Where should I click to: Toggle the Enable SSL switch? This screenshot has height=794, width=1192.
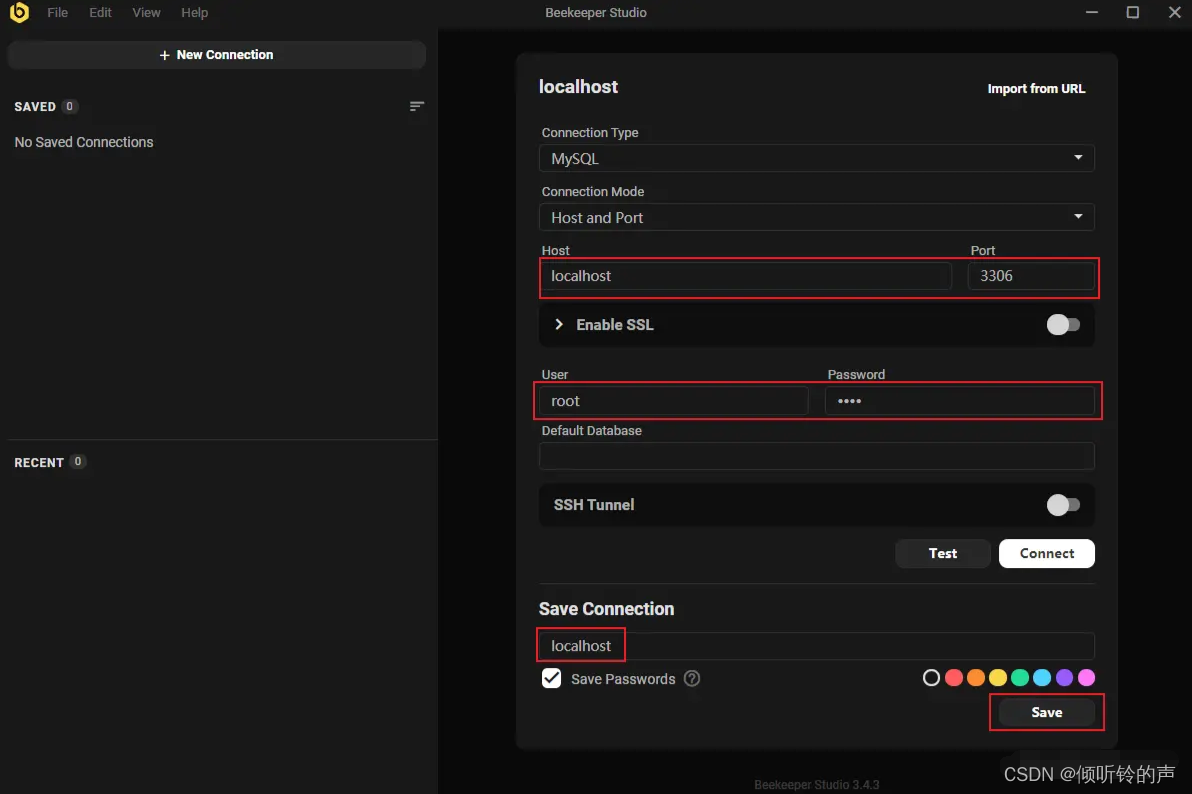point(1063,325)
